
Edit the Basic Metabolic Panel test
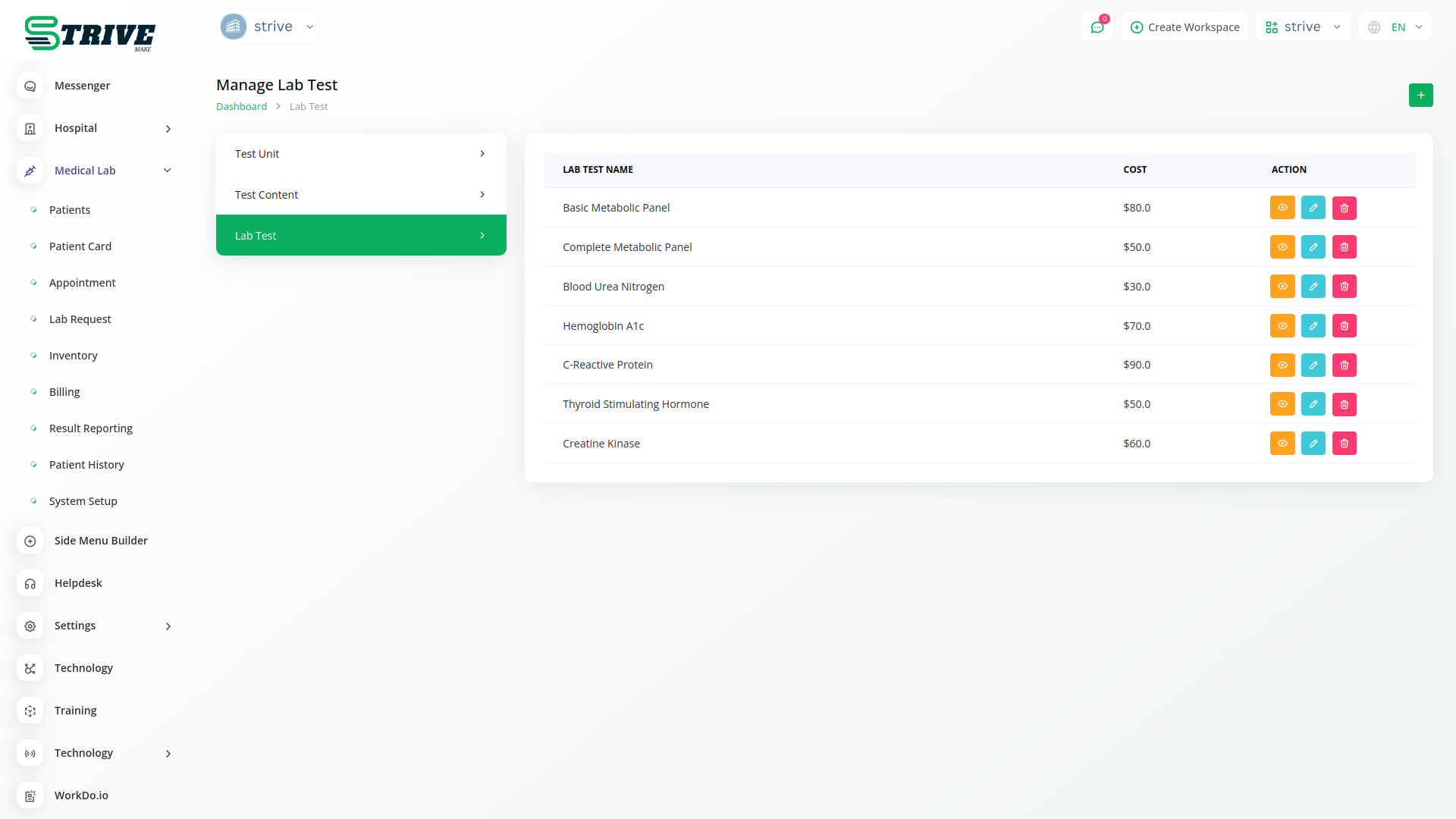(x=1313, y=208)
